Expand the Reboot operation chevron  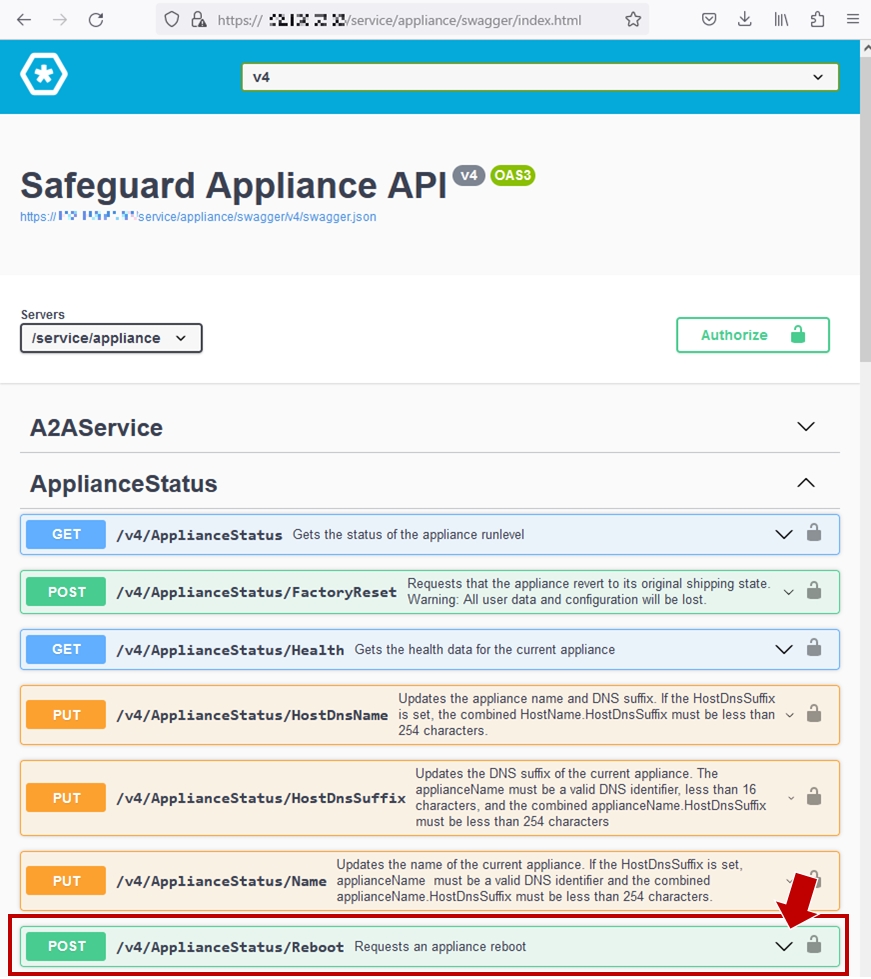(x=784, y=947)
